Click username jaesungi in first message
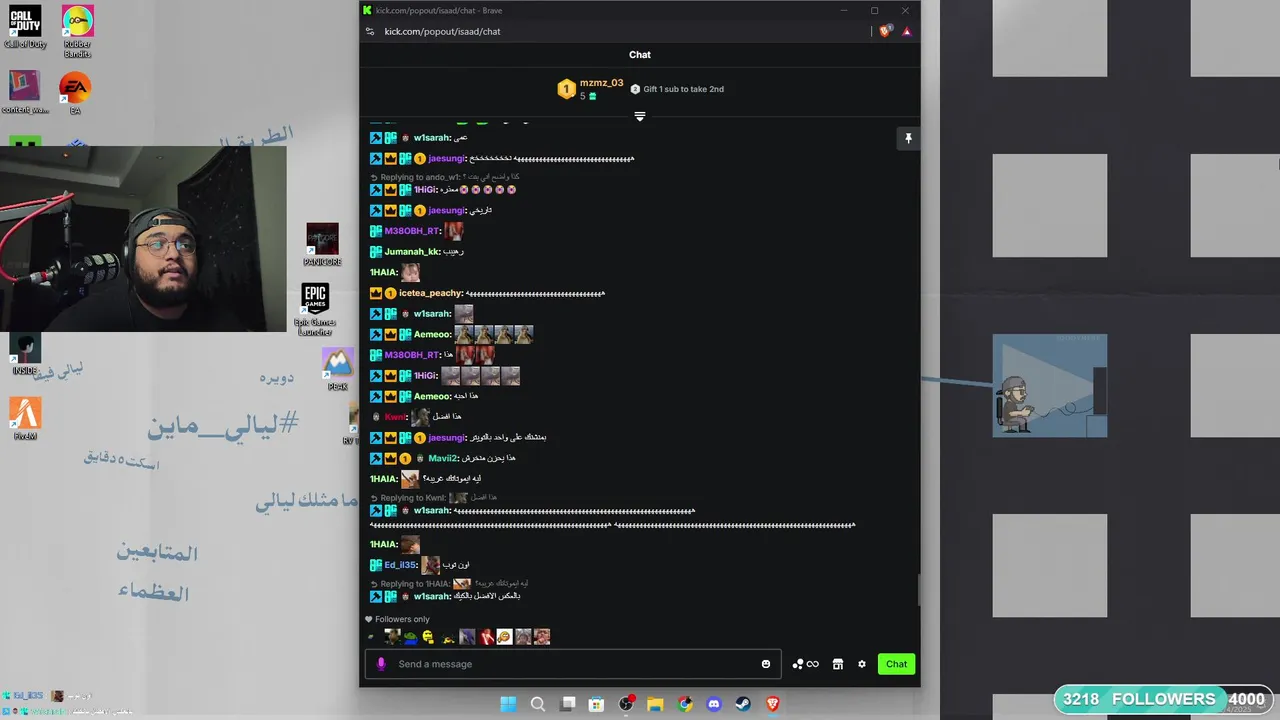This screenshot has width=1280, height=720. (446, 159)
